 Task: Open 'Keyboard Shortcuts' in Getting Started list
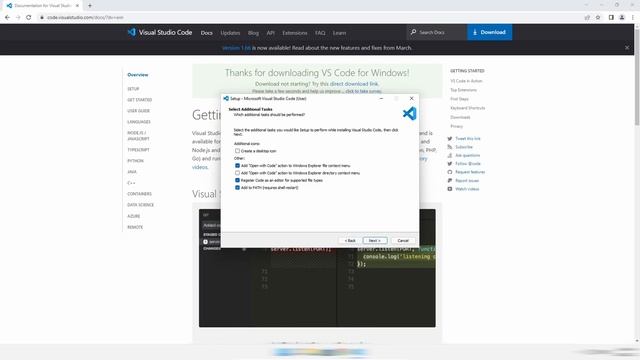coord(467,108)
